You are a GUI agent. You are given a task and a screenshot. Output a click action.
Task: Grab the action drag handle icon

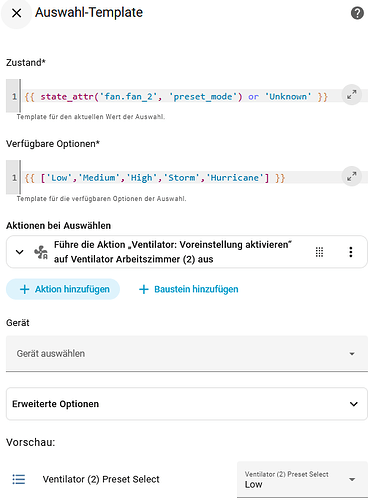click(x=319, y=252)
